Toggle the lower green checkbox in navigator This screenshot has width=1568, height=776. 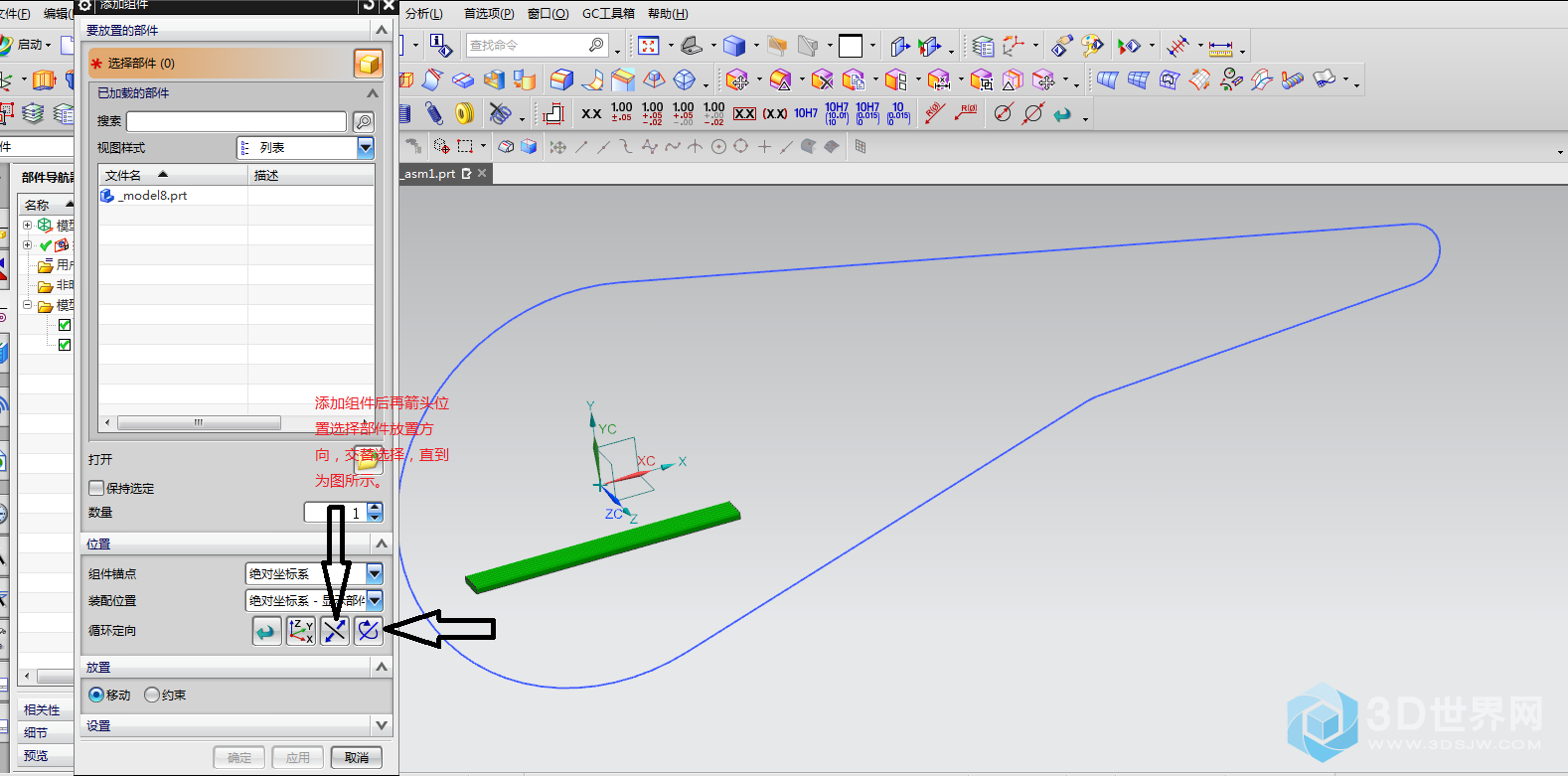[65, 345]
